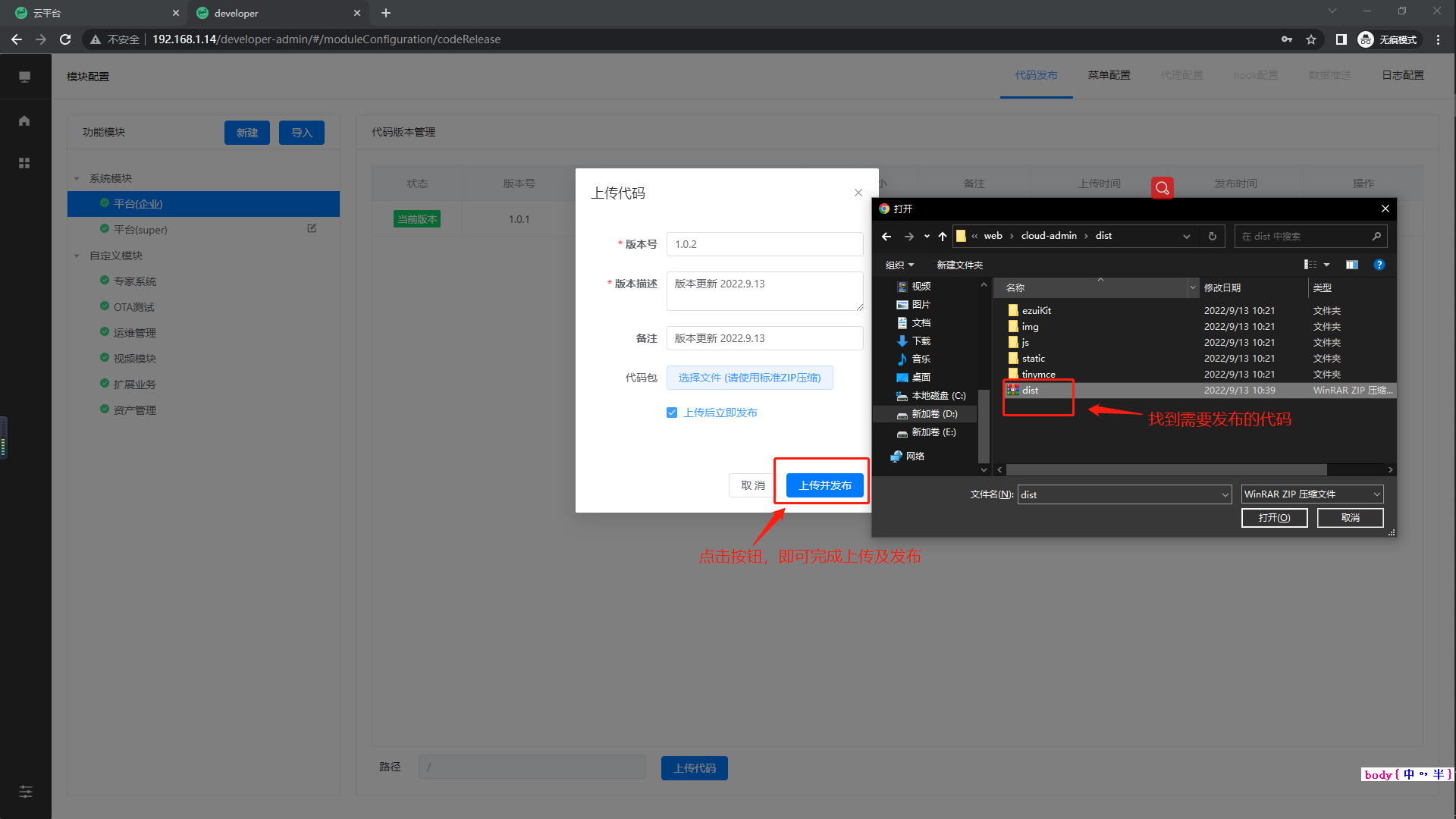Collapse the 自定义模块 tree node

[x=77, y=256]
